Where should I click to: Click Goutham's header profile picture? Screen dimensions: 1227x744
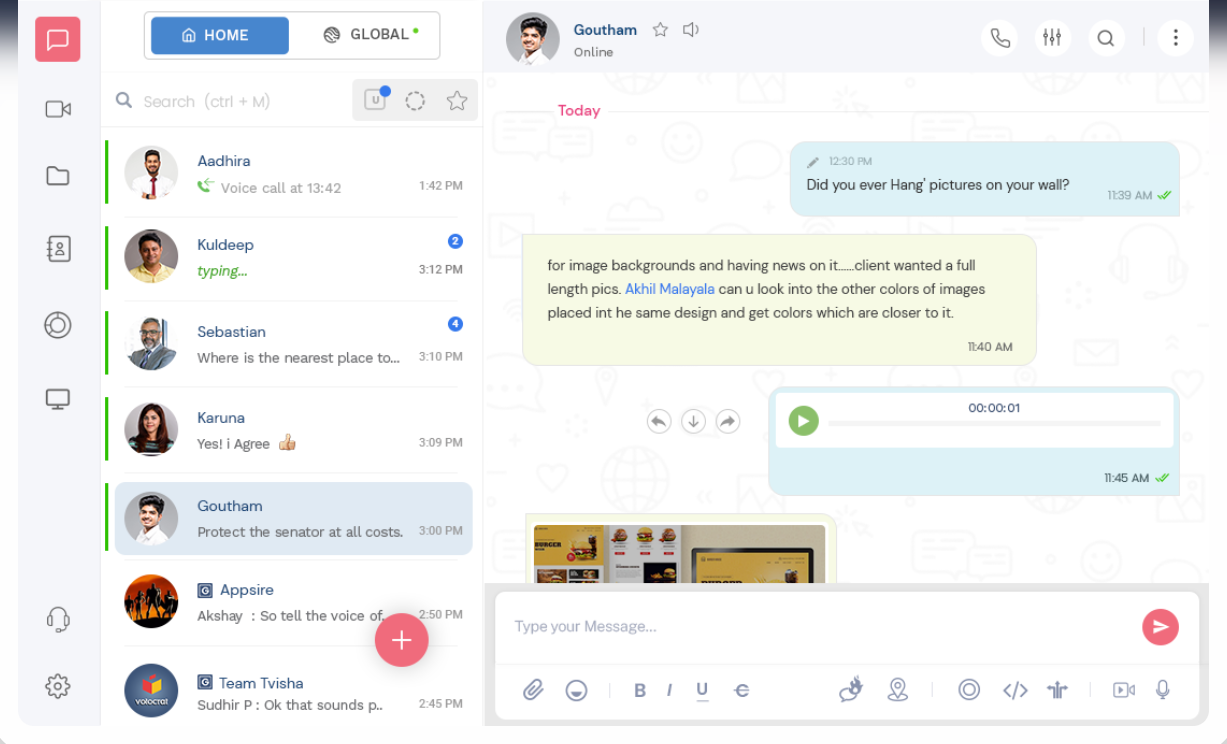point(532,39)
